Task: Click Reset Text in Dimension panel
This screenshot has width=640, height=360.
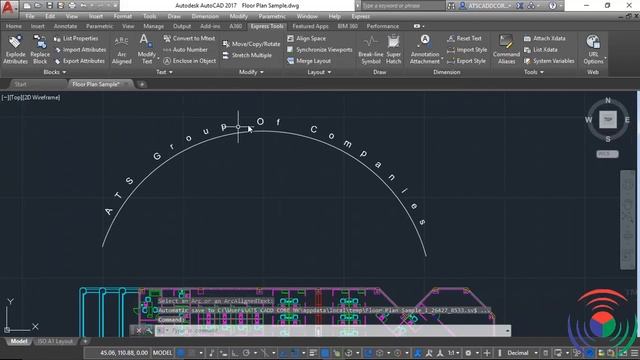Action: 464,38
